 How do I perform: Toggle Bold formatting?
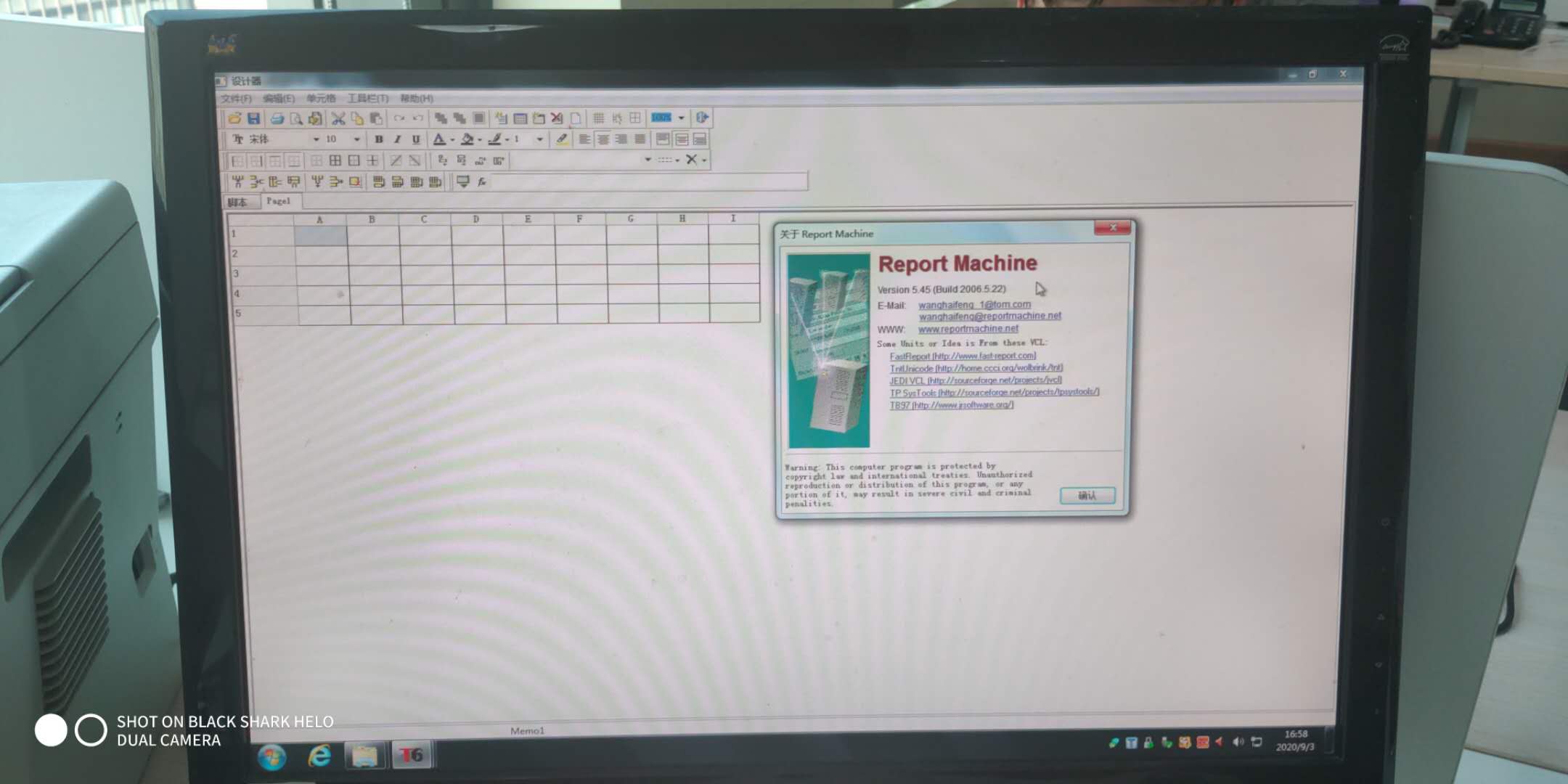coord(378,139)
